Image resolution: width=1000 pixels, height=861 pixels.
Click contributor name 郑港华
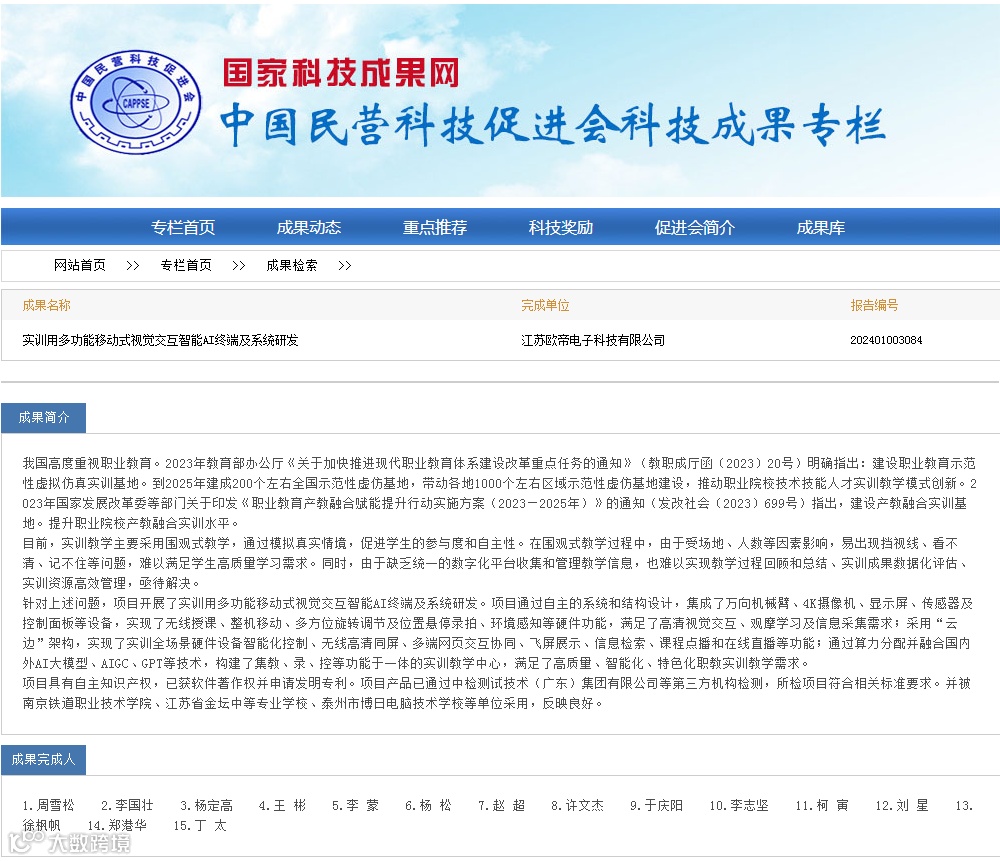[128, 825]
